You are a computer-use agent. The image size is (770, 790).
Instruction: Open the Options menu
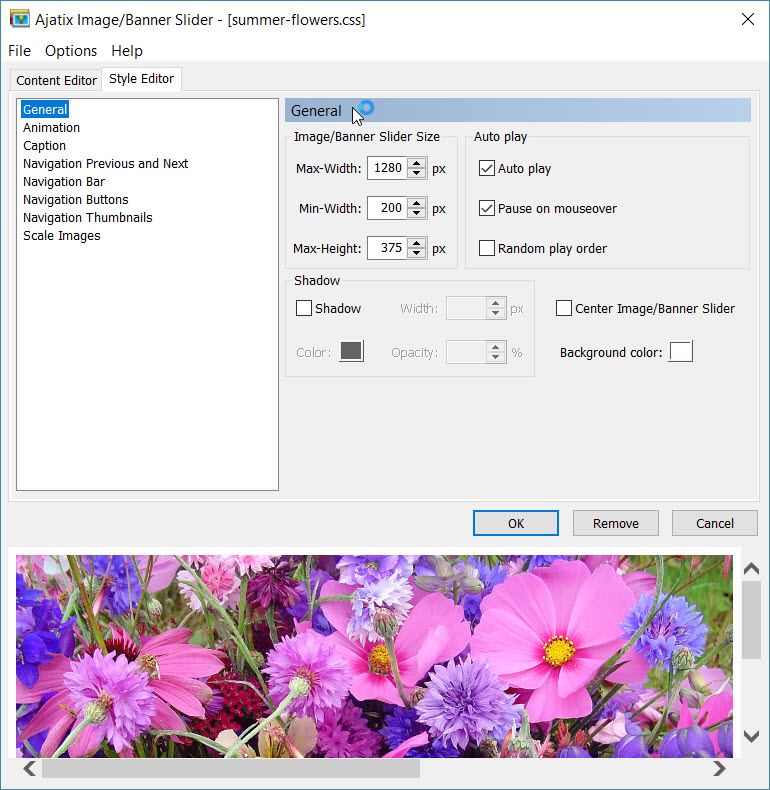[71, 51]
